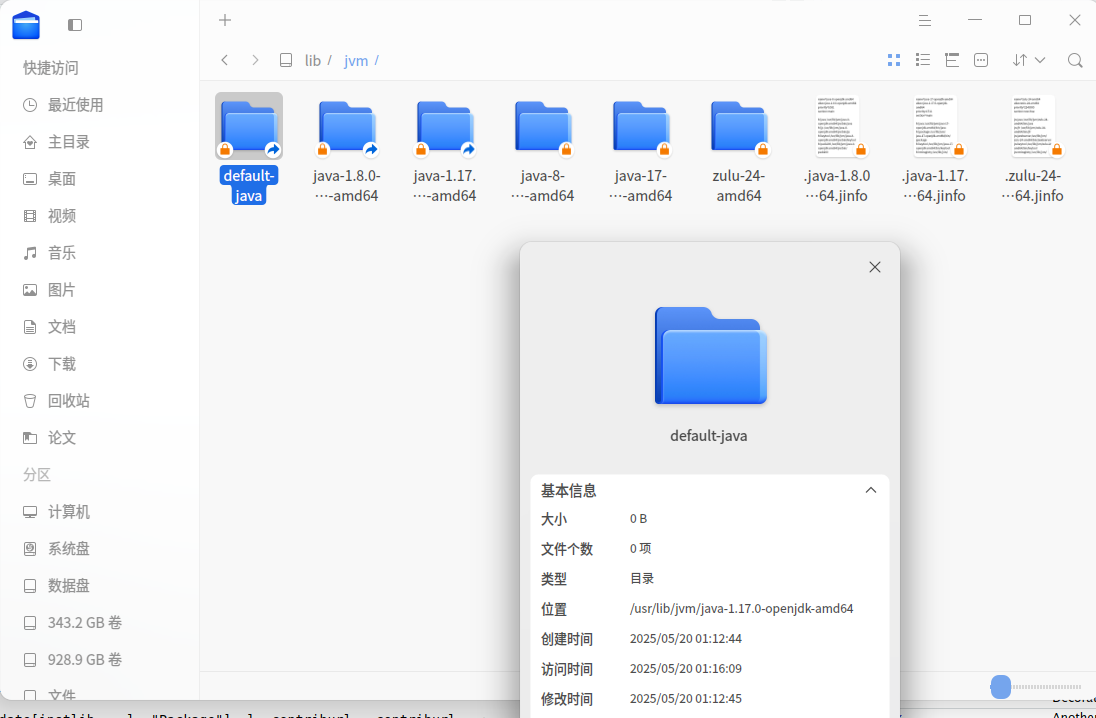Switch to icon grid view
The image size is (1096, 718).
pyautogui.click(x=894, y=60)
